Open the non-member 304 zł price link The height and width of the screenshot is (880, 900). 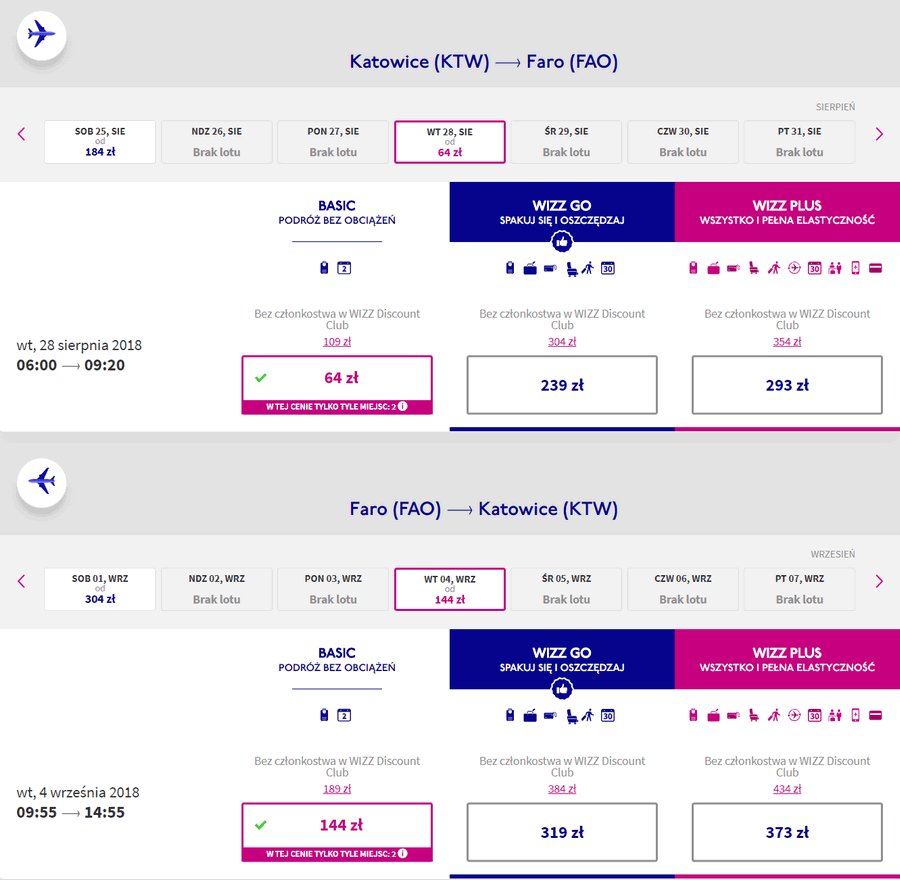tap(562, 342)
